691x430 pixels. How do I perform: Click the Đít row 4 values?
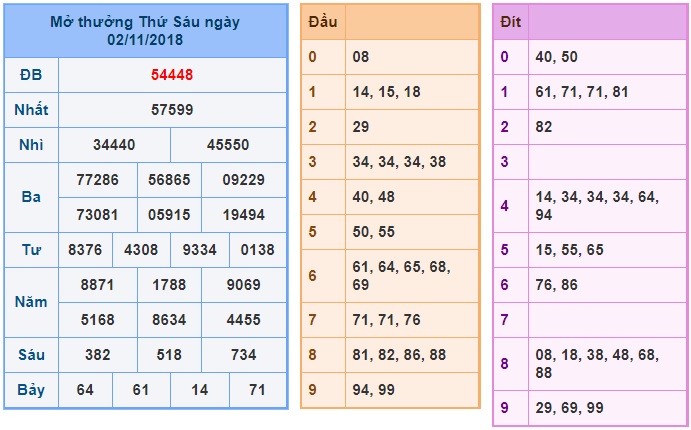(x=597, y=206)
